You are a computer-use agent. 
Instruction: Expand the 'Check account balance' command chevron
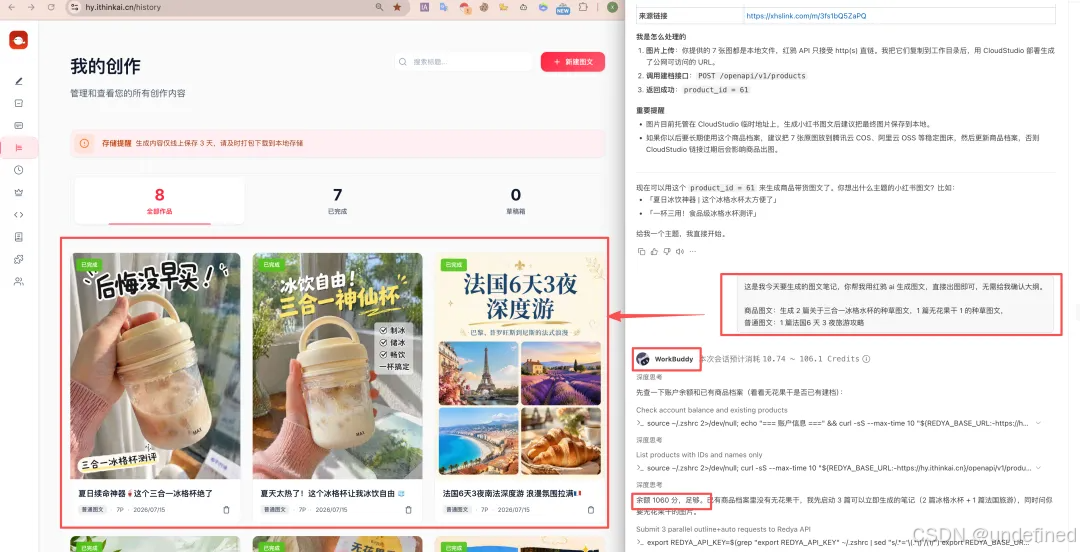coord(1038,423)
